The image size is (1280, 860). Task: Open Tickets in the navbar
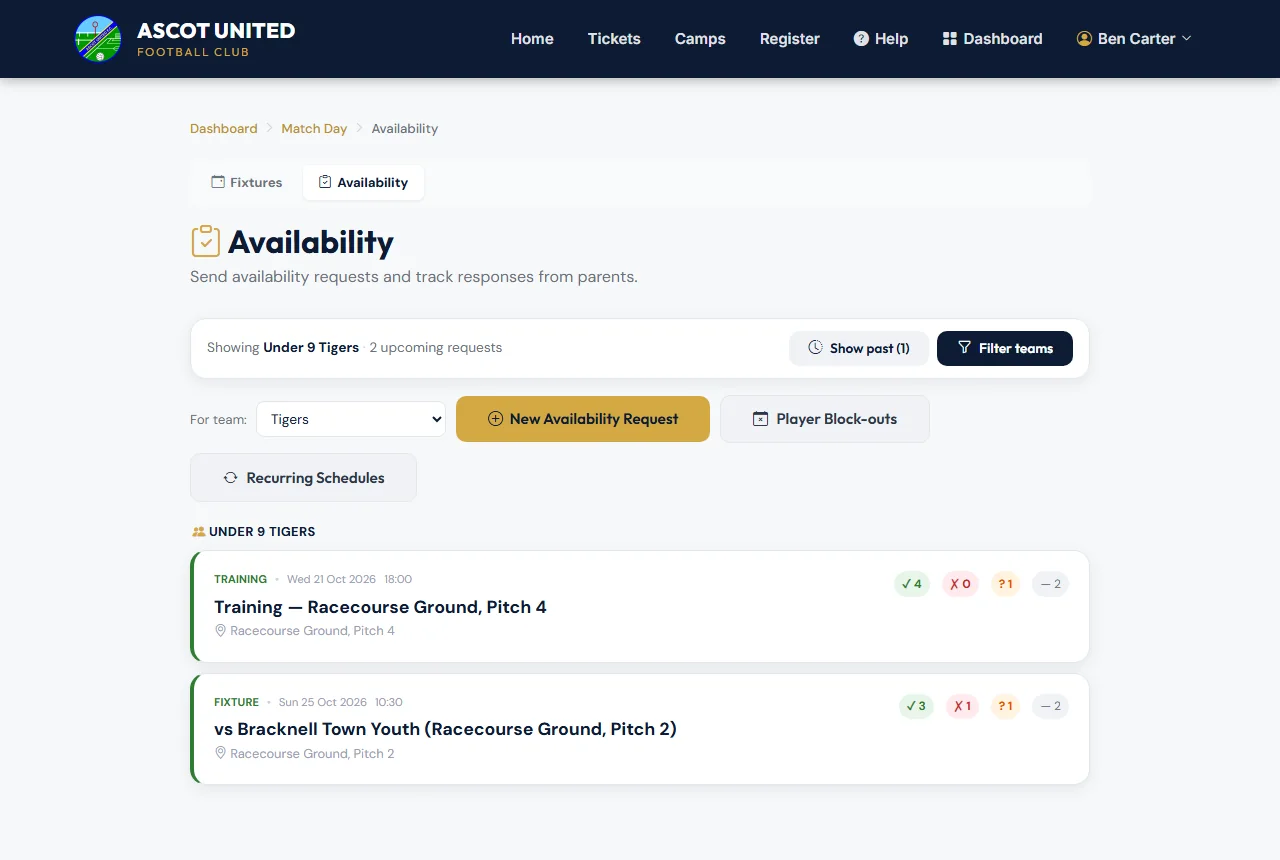pyautogui.click(x=614, y=39)
